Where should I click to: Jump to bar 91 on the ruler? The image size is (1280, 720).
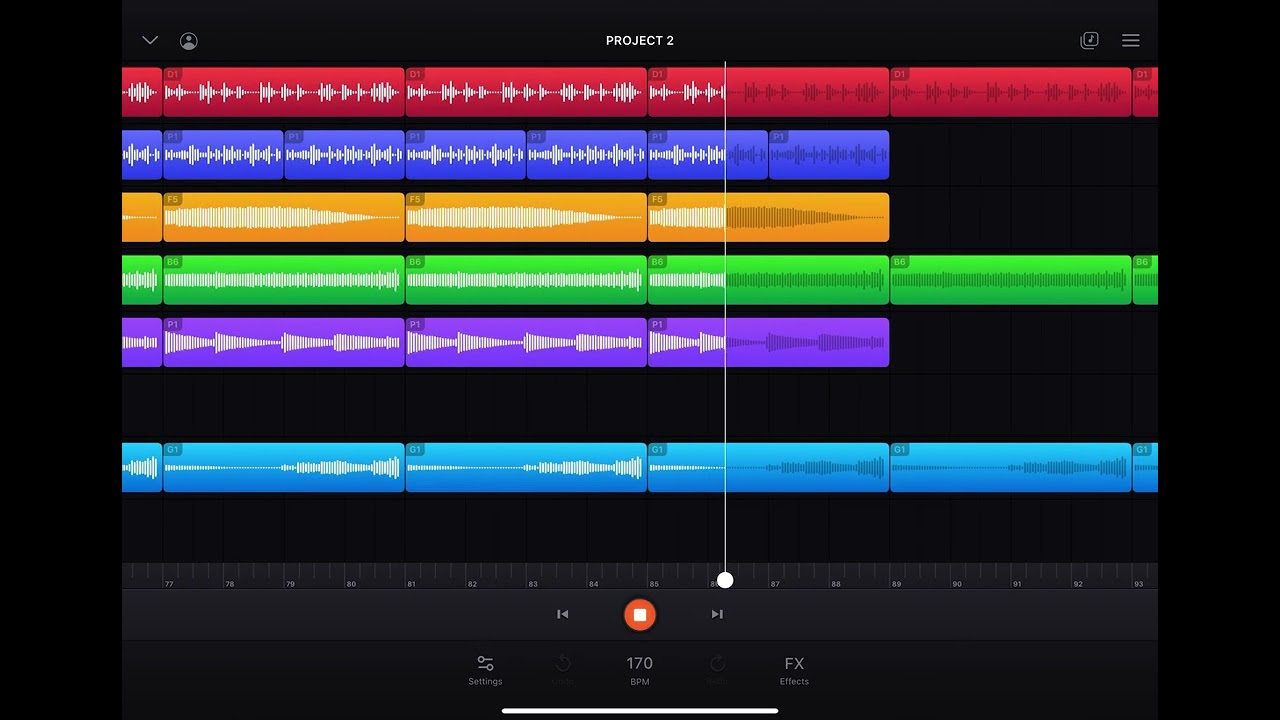[1017, 584]
